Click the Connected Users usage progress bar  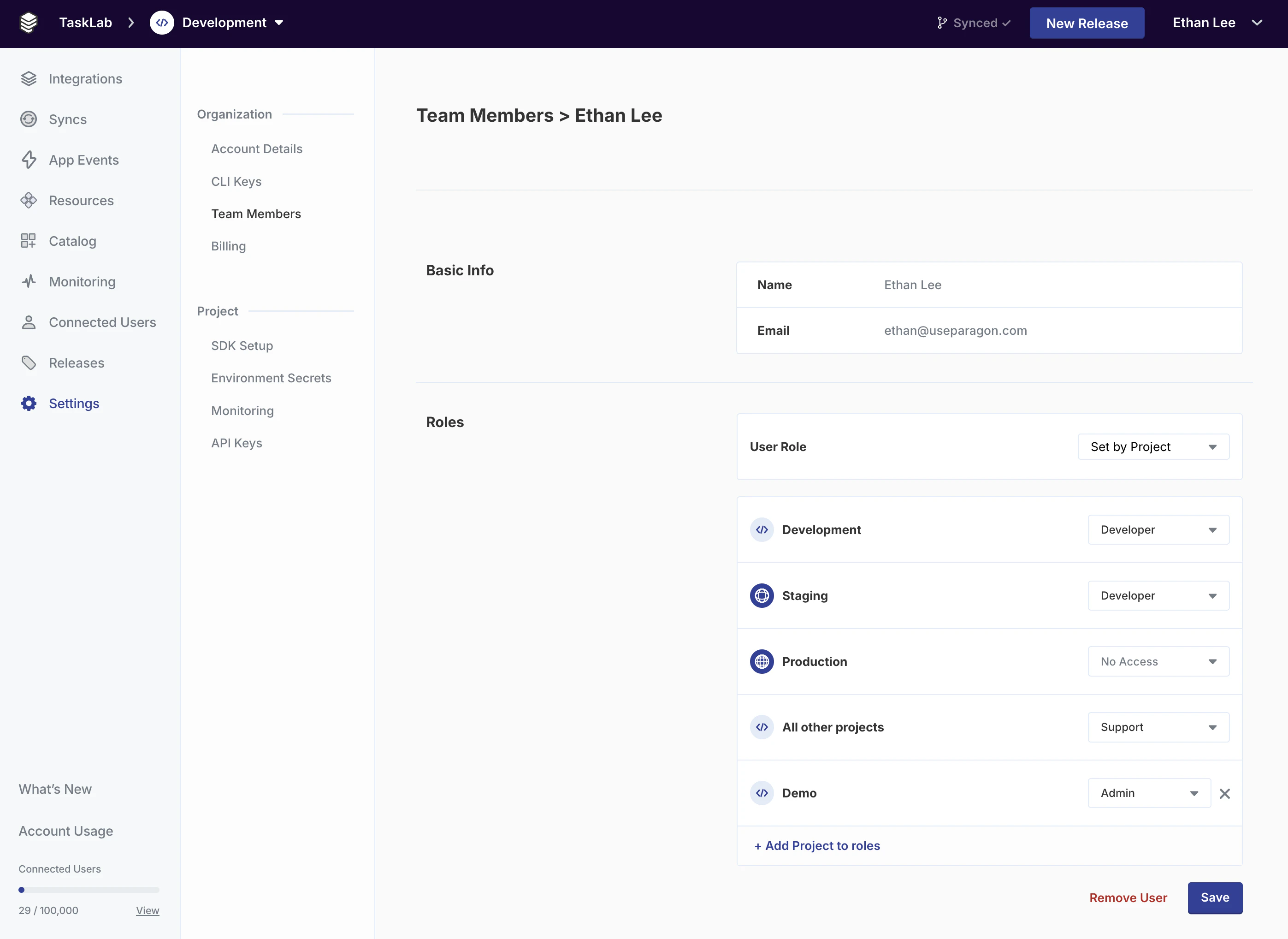coord(89,890)
